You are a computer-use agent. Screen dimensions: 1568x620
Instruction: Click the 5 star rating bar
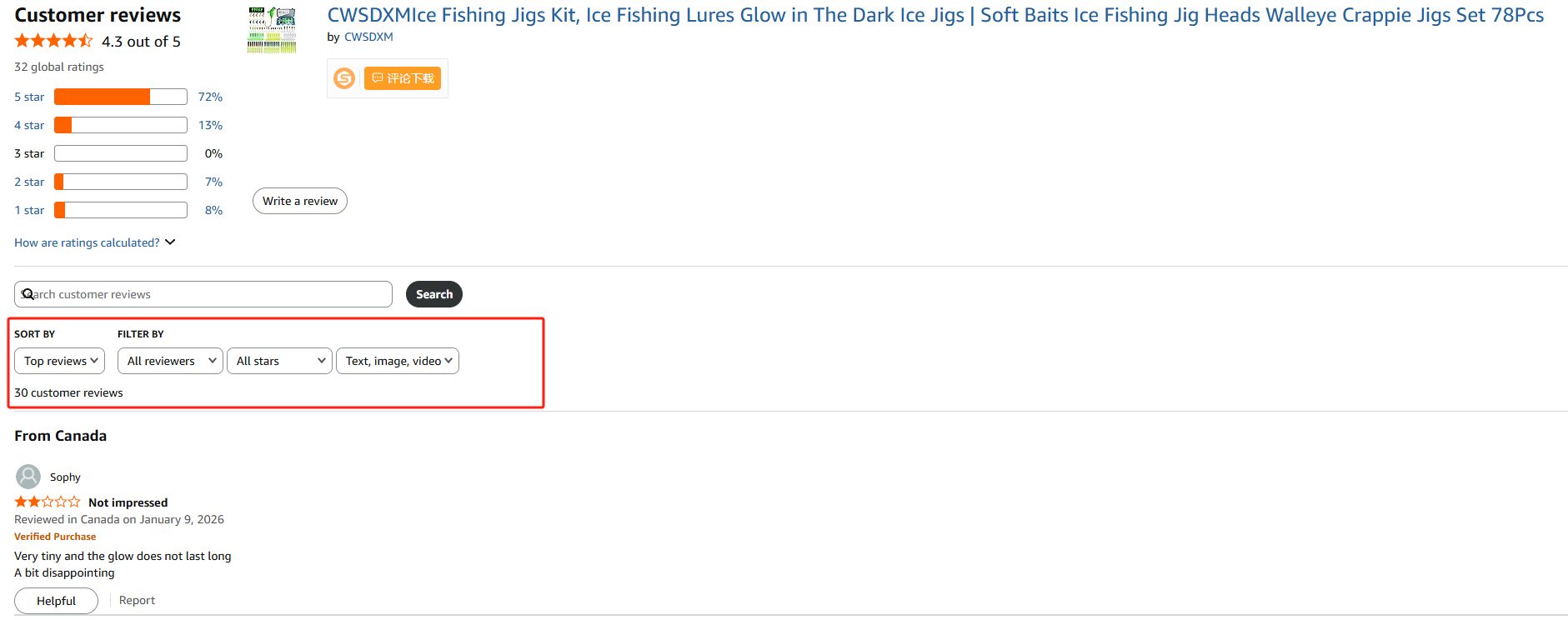click(120, 97)
